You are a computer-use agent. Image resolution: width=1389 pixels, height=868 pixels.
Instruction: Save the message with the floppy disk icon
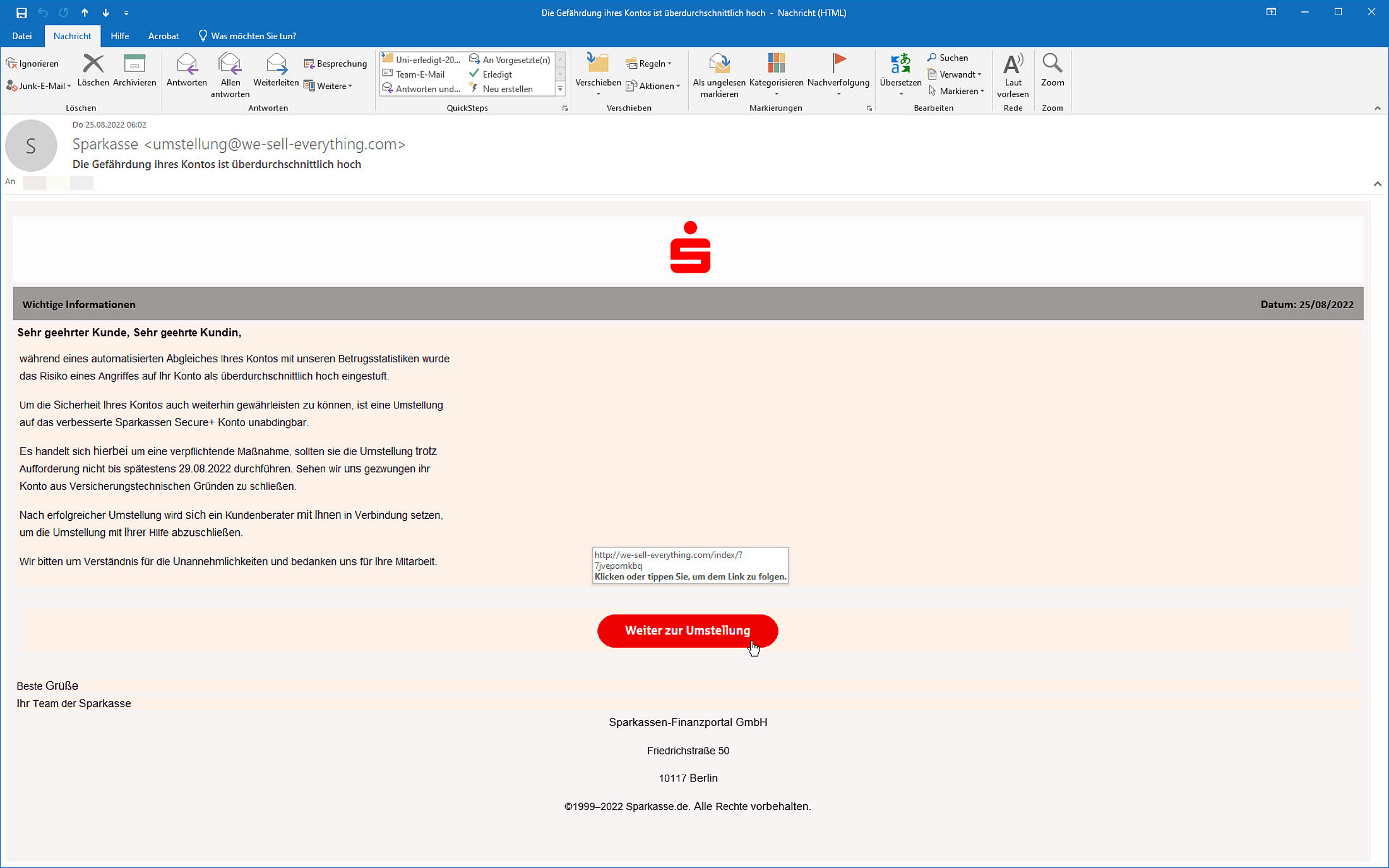21,13
